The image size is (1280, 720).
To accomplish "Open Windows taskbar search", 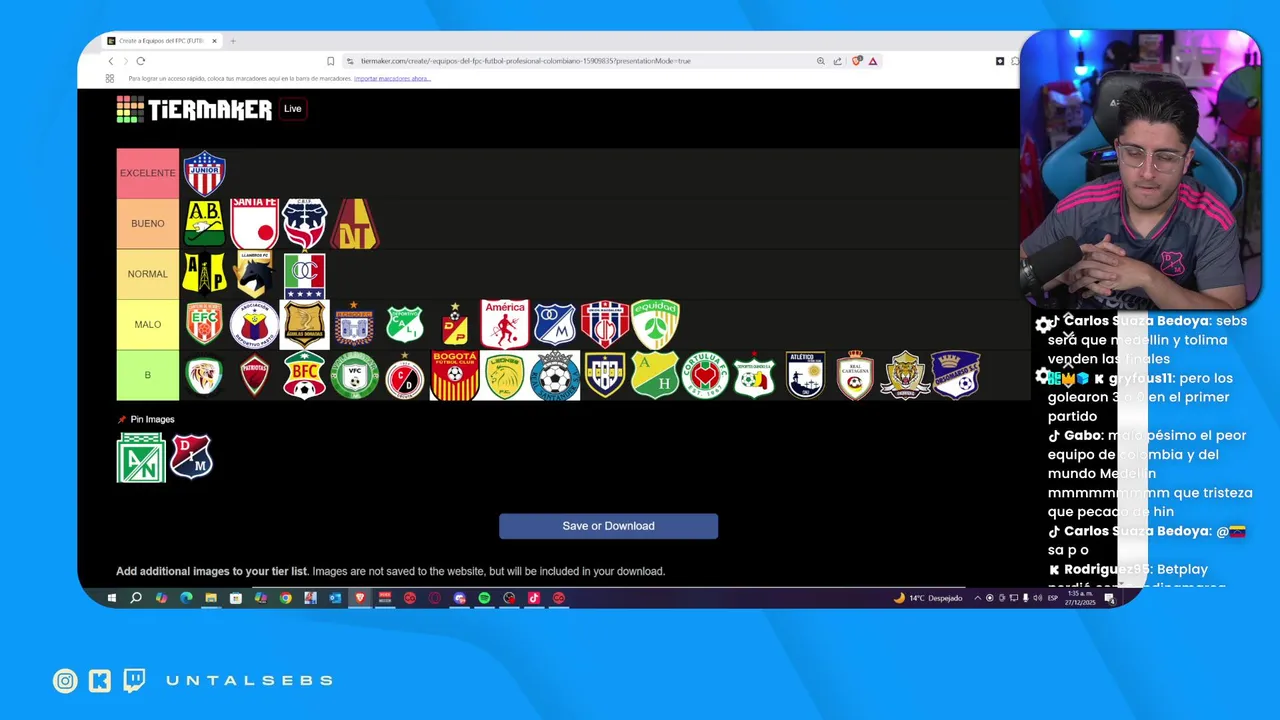I will pyautogui.click(x=136, y=598).
